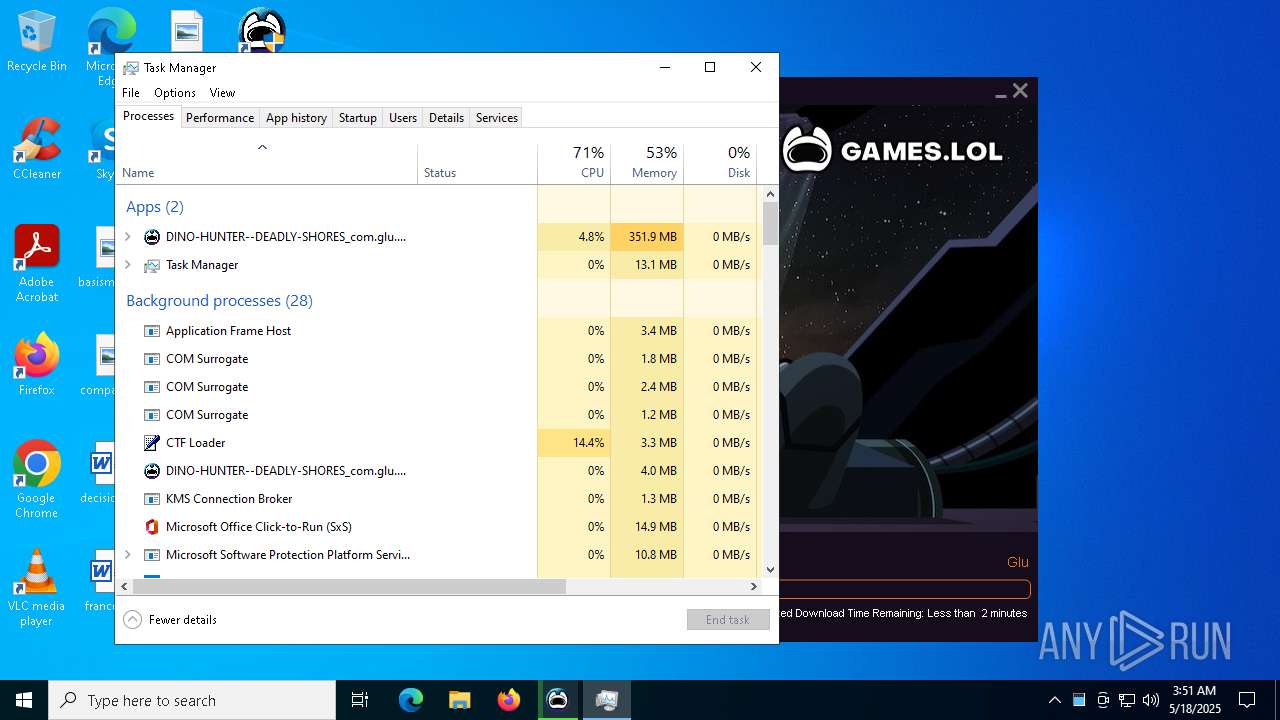This screenshot has height=720, width=1280.
Task: Click the vertical scrollbar thumb in process list
Action: [770, 223]
